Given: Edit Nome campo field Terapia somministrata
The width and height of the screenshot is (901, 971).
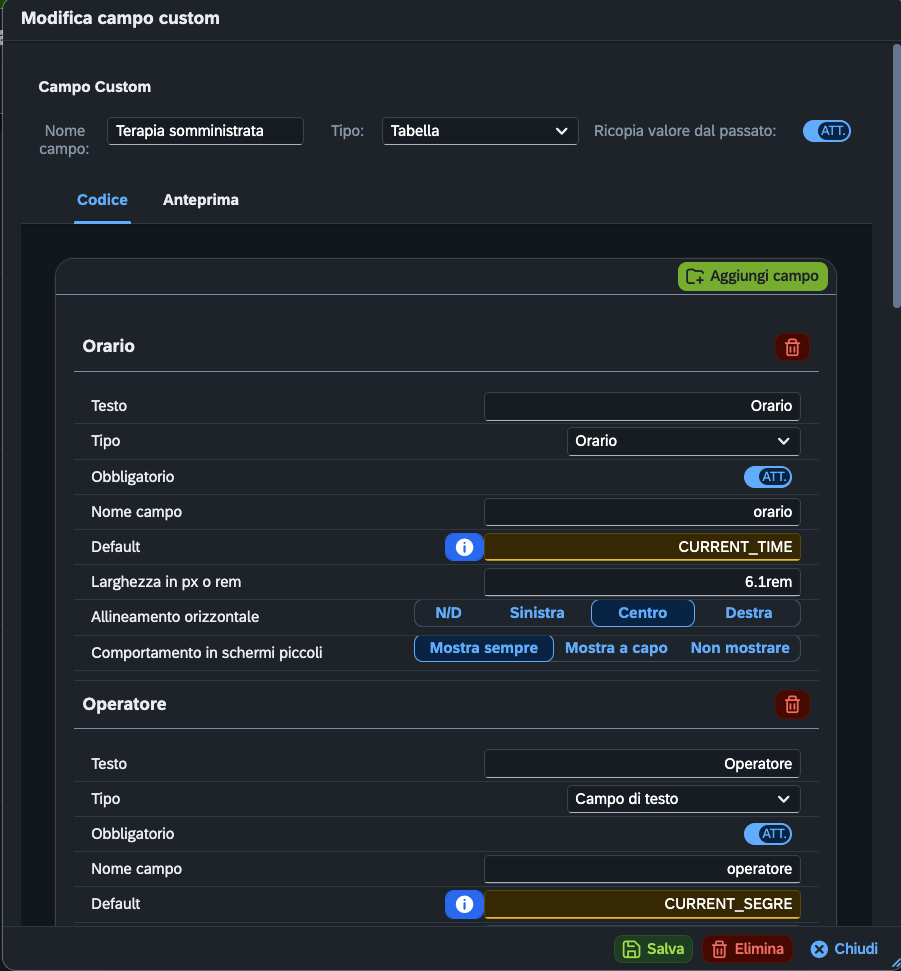Looking at the screenshot, I should pos(205,131).
